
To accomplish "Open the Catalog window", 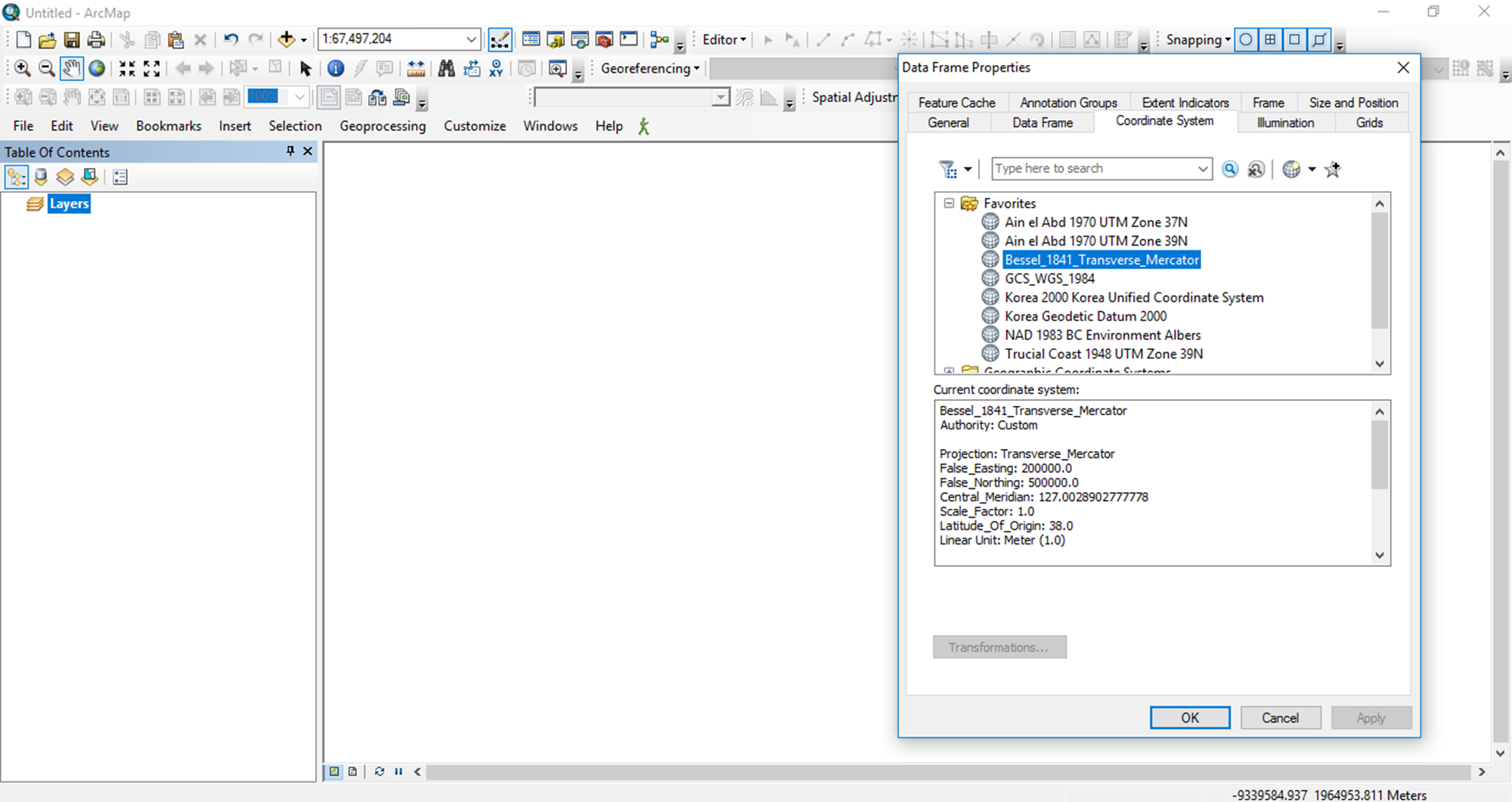I will 556,39.
